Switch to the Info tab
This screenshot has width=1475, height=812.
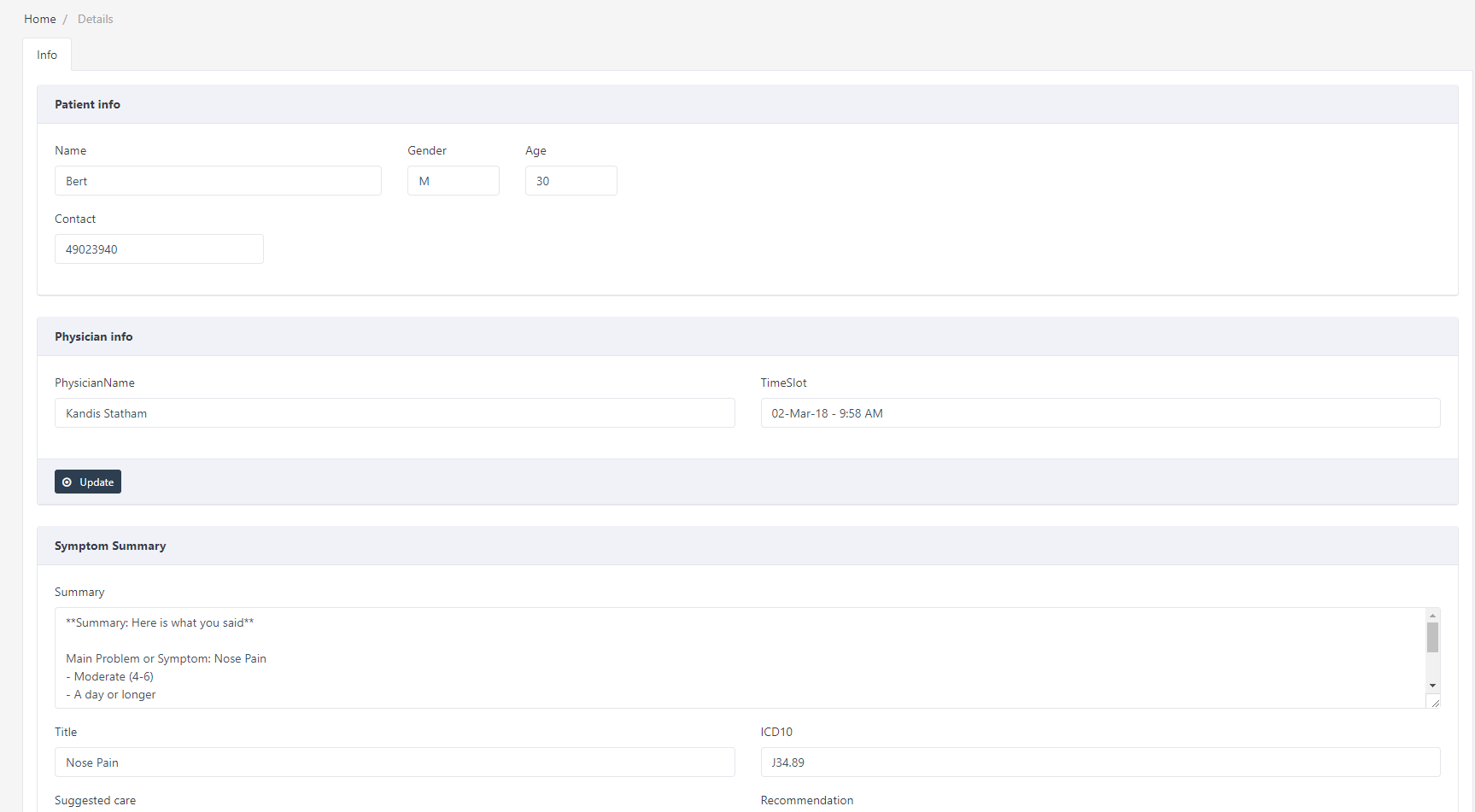click(47, 55)
